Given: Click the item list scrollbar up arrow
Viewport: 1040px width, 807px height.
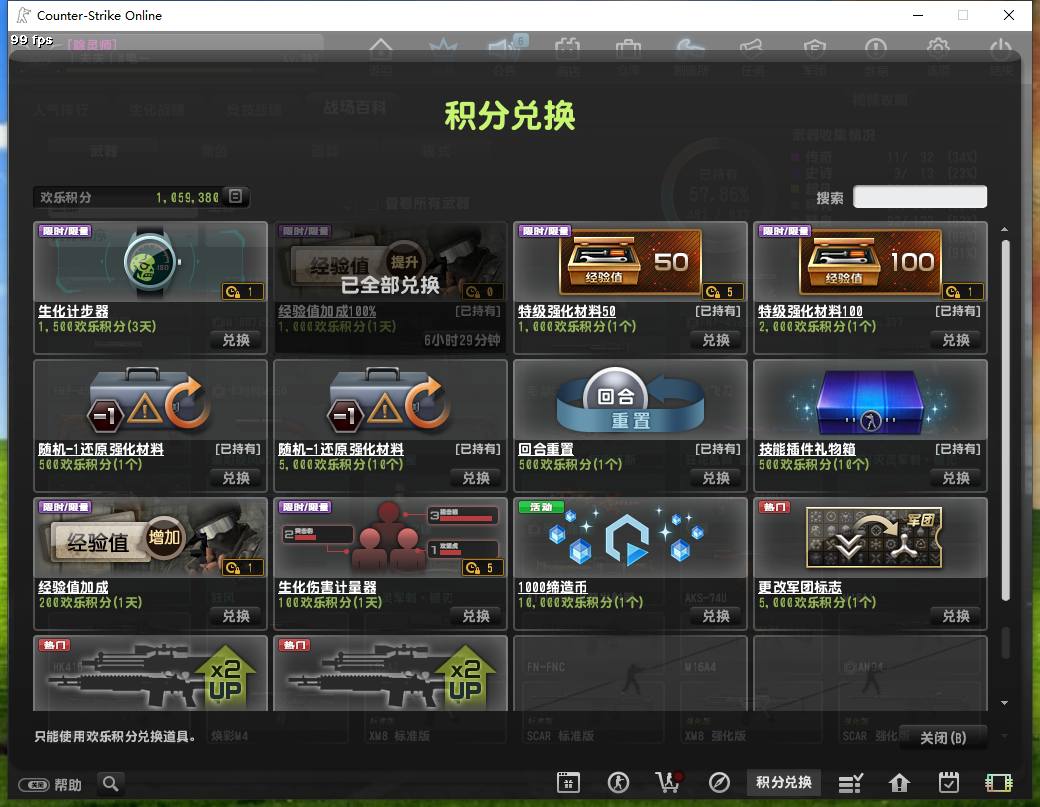Looking at the screenshot, I should coord(1005,229).
